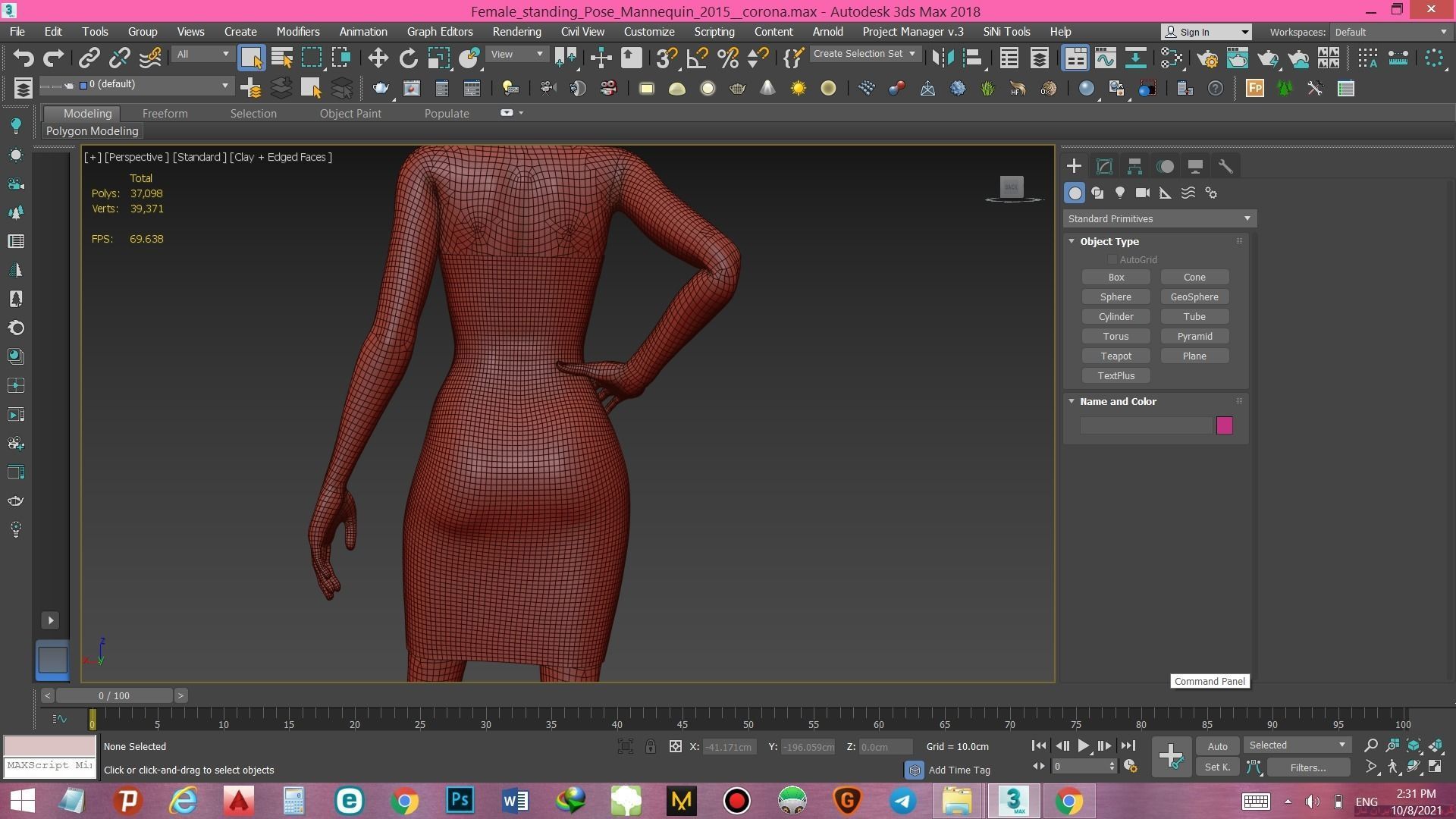Create a Sphere primitive
The image size is (1456, 819).
point(1116,297)
